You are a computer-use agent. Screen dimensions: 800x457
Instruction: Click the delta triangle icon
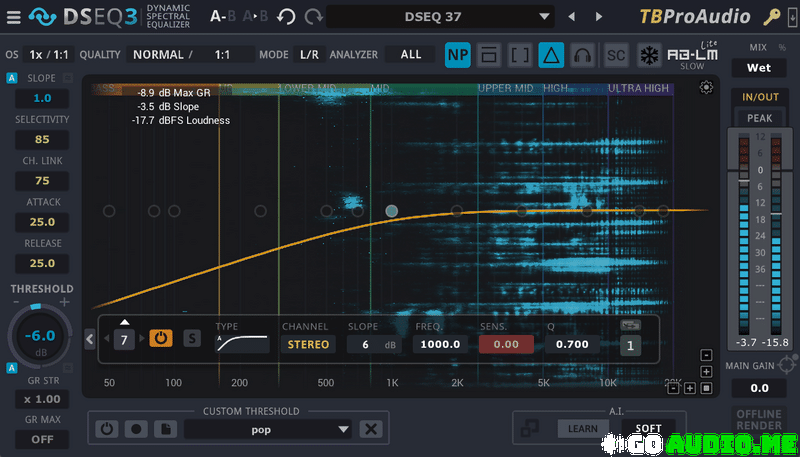tap(551, 55)
